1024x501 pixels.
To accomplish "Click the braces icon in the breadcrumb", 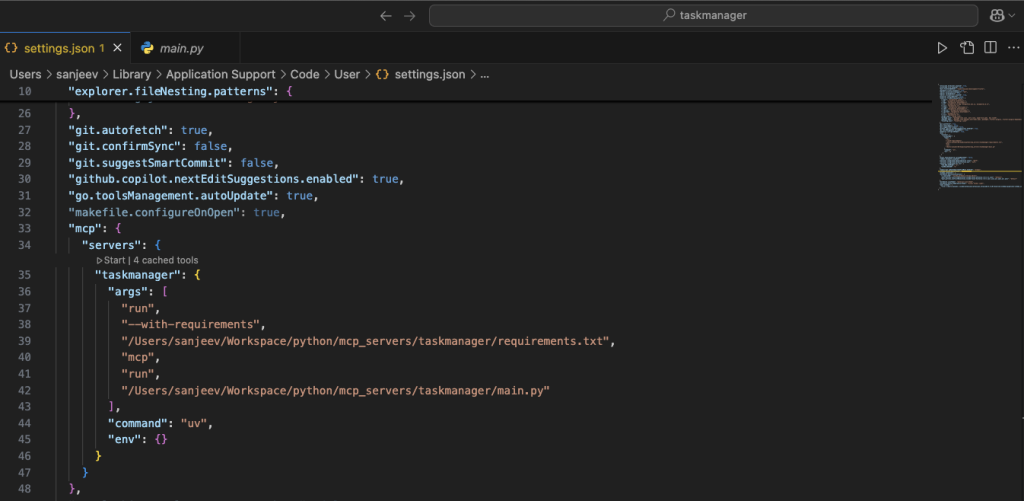I will (382, 74).
